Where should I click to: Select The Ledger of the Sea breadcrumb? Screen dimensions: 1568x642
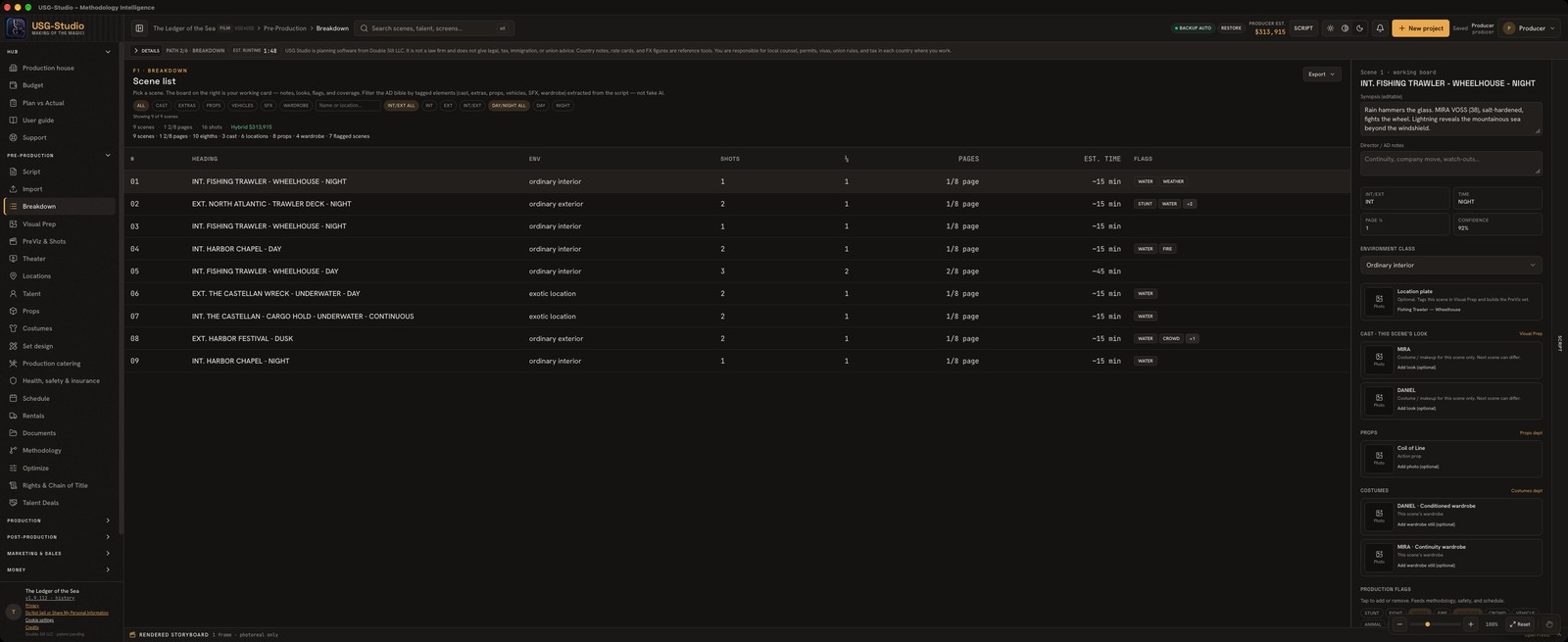coord(183,28)
